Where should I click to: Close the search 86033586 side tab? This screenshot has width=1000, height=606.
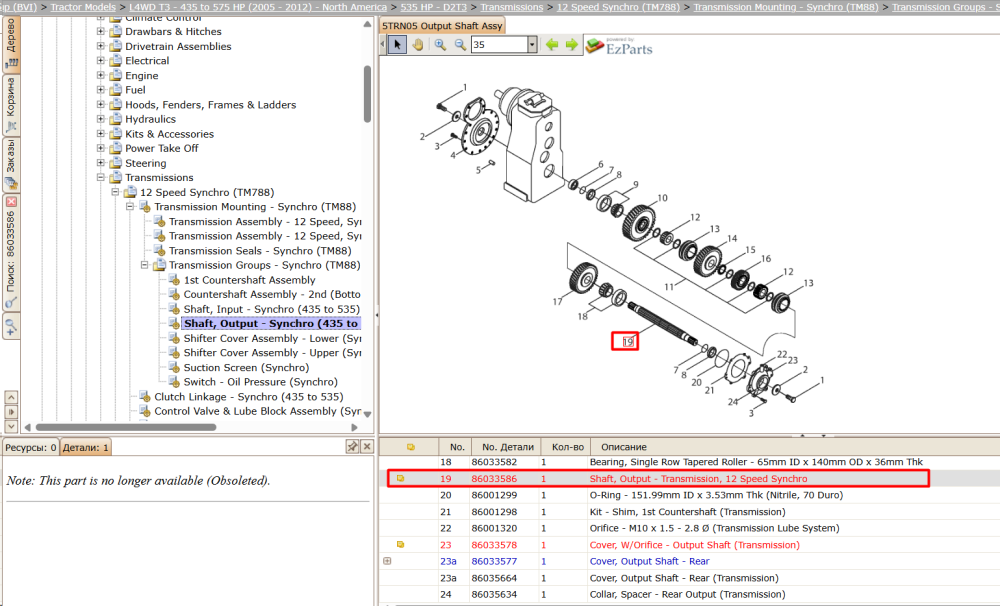pos(11,202)
